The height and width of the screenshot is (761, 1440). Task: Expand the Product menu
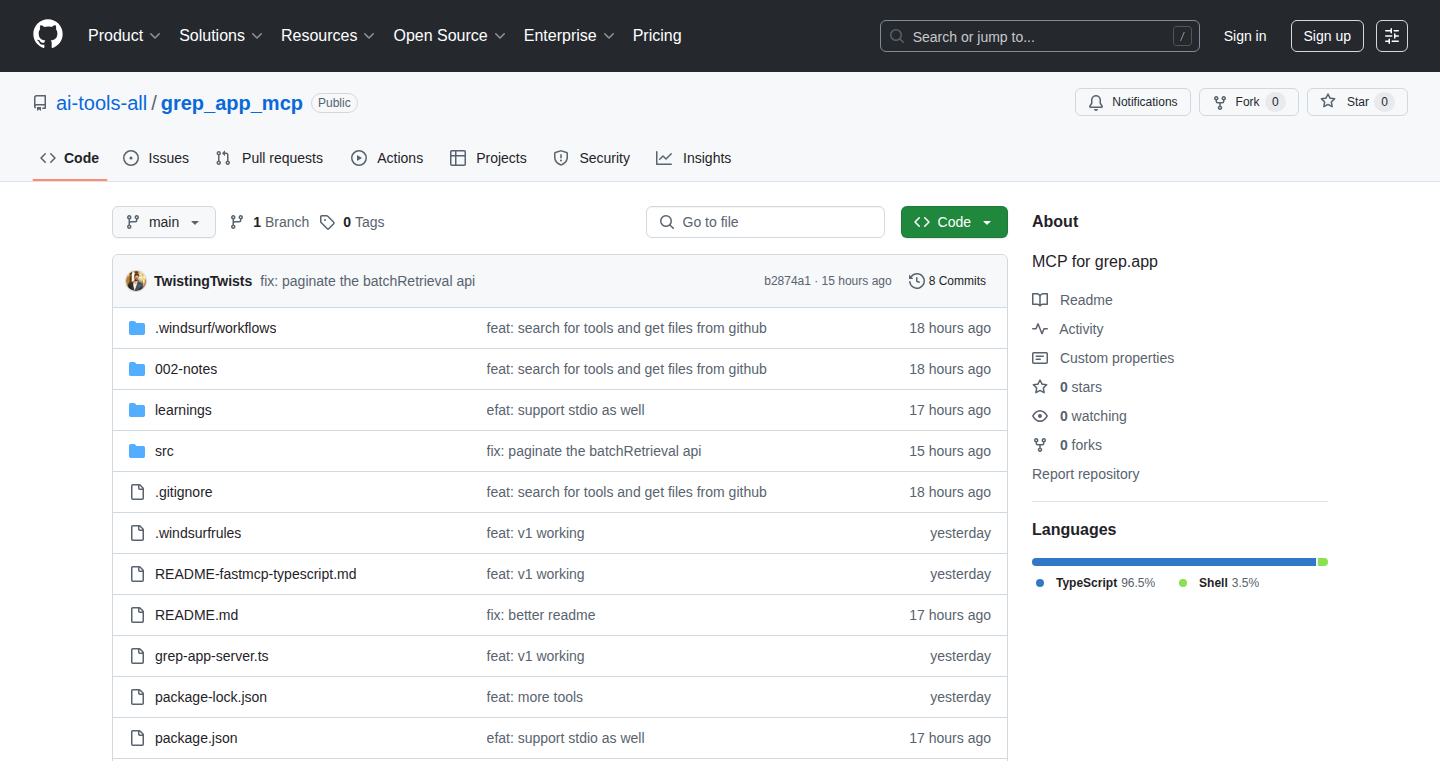pyautogui.click(x=124, y=35)
